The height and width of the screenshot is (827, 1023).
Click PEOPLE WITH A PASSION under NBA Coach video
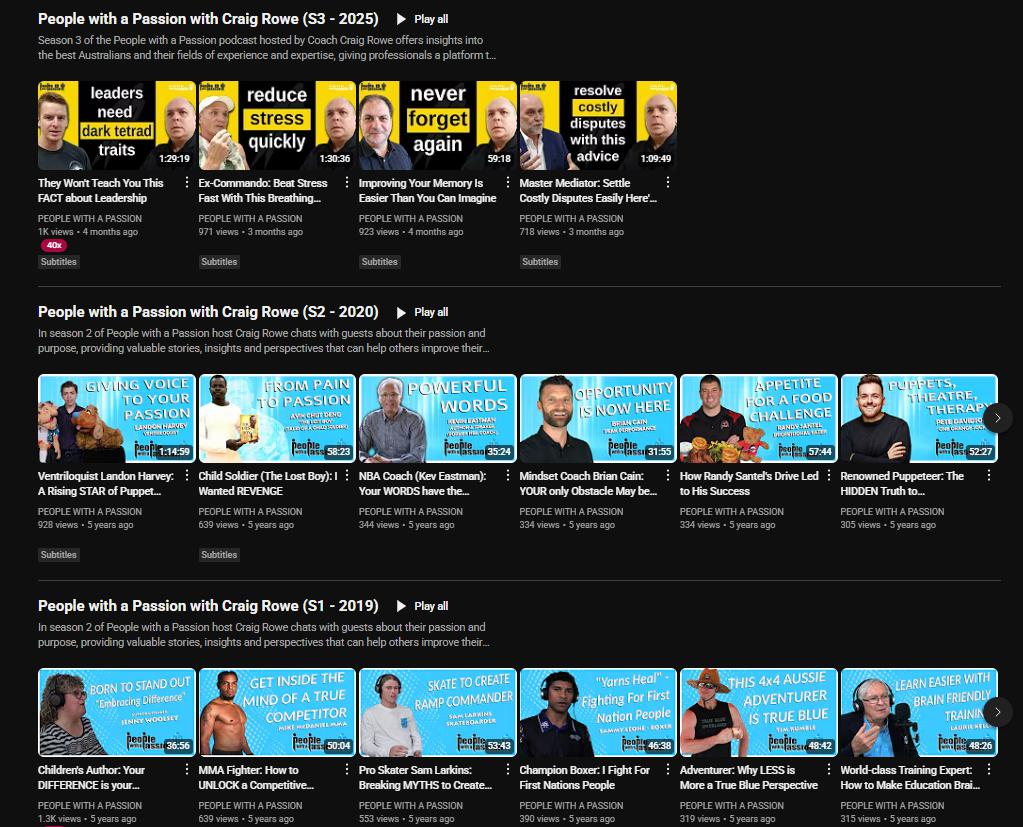point(410,511)
